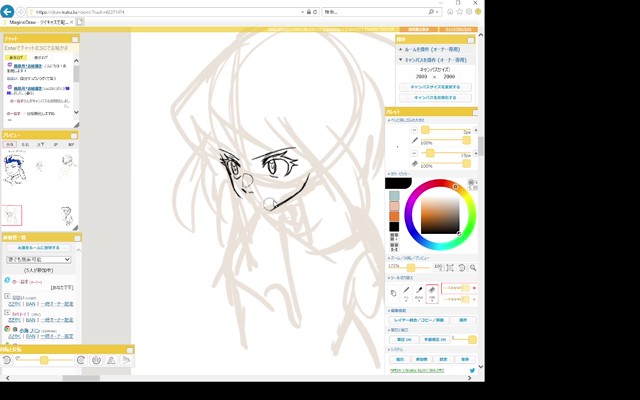
Task: Click the vertical flip triangle icon
Action: click(x=126, y=360)
